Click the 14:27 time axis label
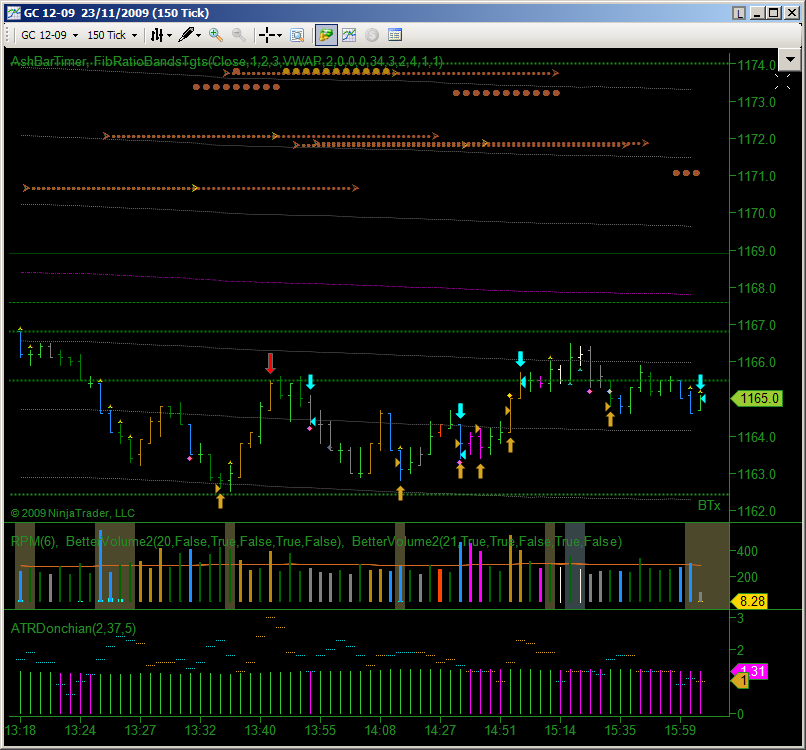This screenshot has height=750, width=806. tap(440, 730)
